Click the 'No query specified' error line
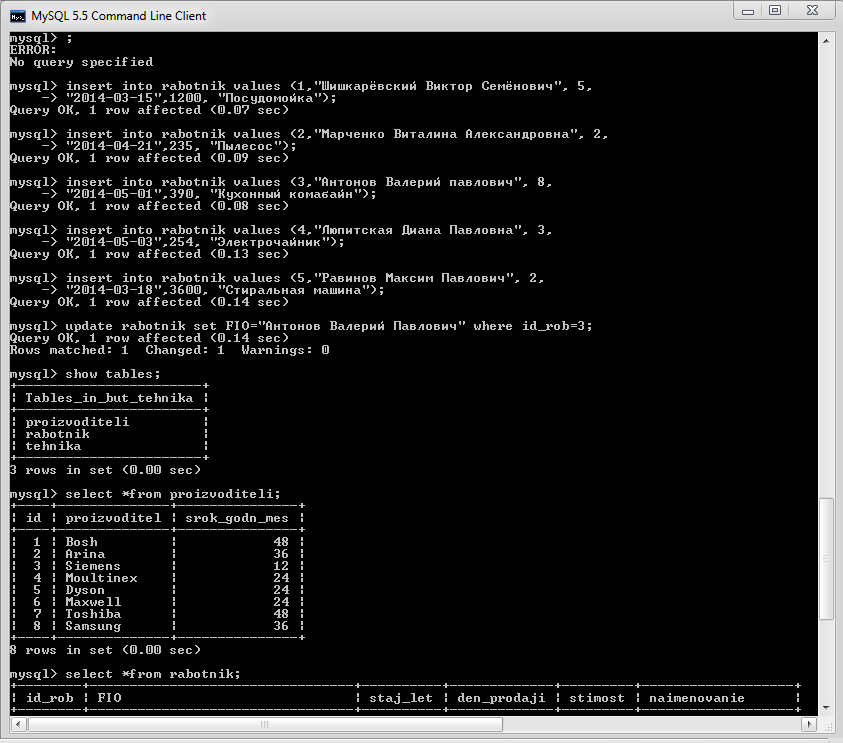843x743 pixels. pos(81,62)
